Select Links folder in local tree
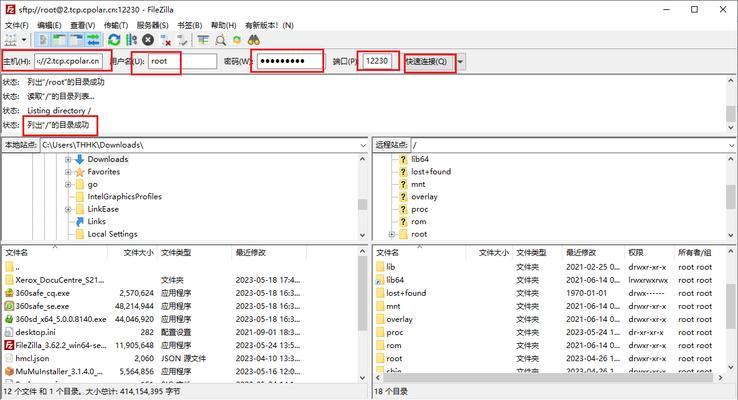Image resolution: width=738 pixels, height=400 pixels. (x=96, y=222)
